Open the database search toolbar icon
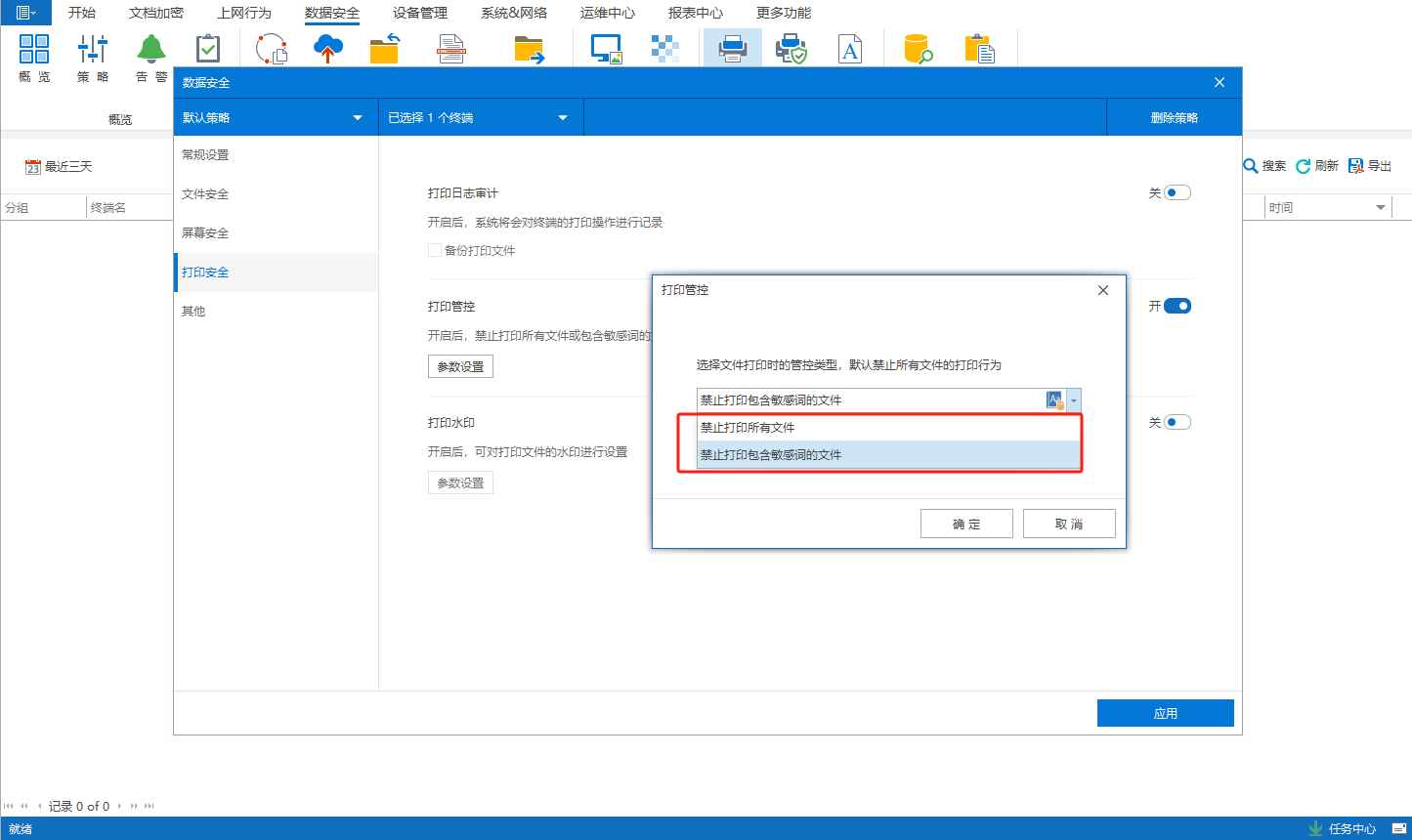 pos(918,49)
